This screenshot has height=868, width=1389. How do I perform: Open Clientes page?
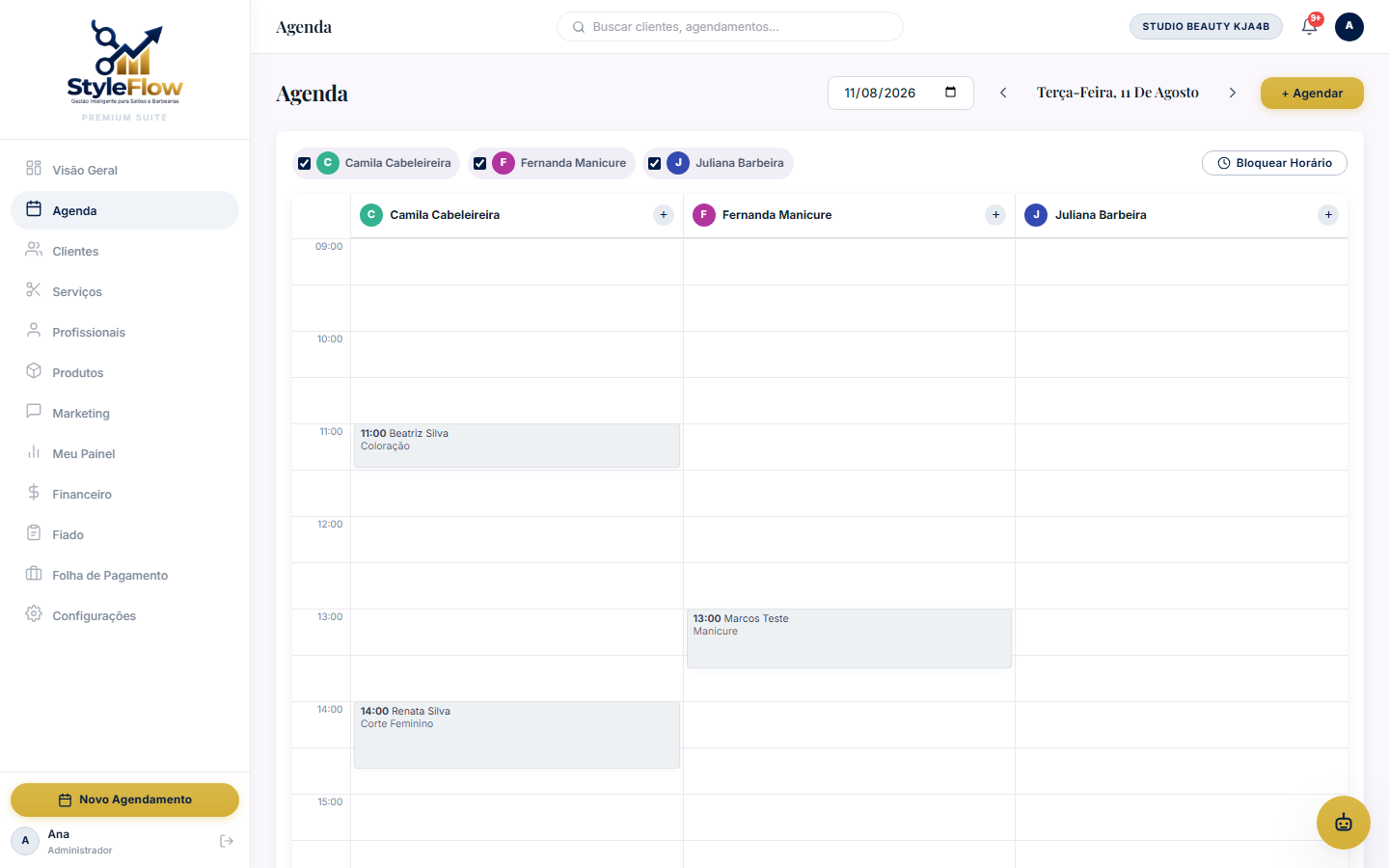tap(124, 251)
